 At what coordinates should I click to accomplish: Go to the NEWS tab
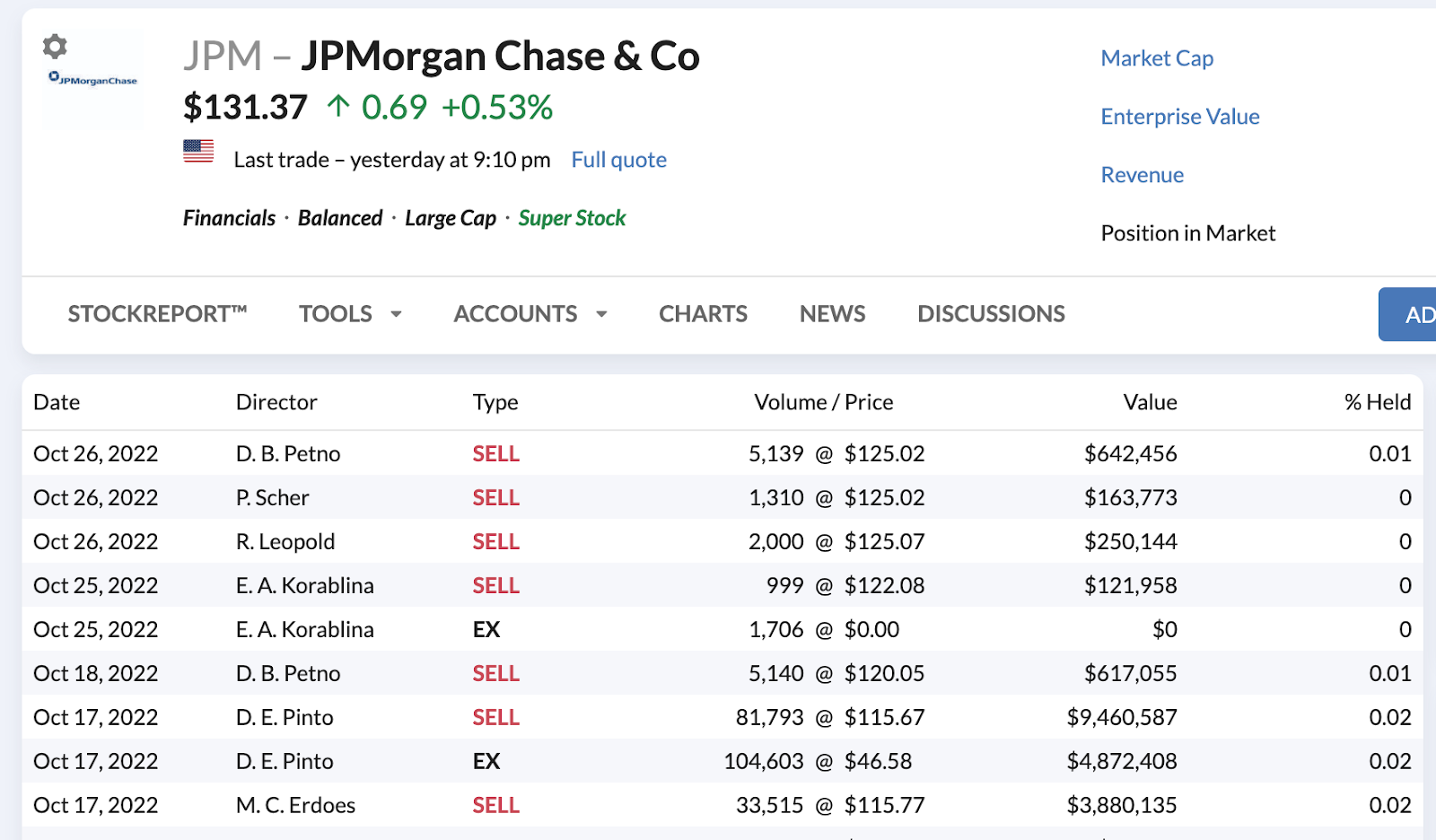[x=832, y=314]
